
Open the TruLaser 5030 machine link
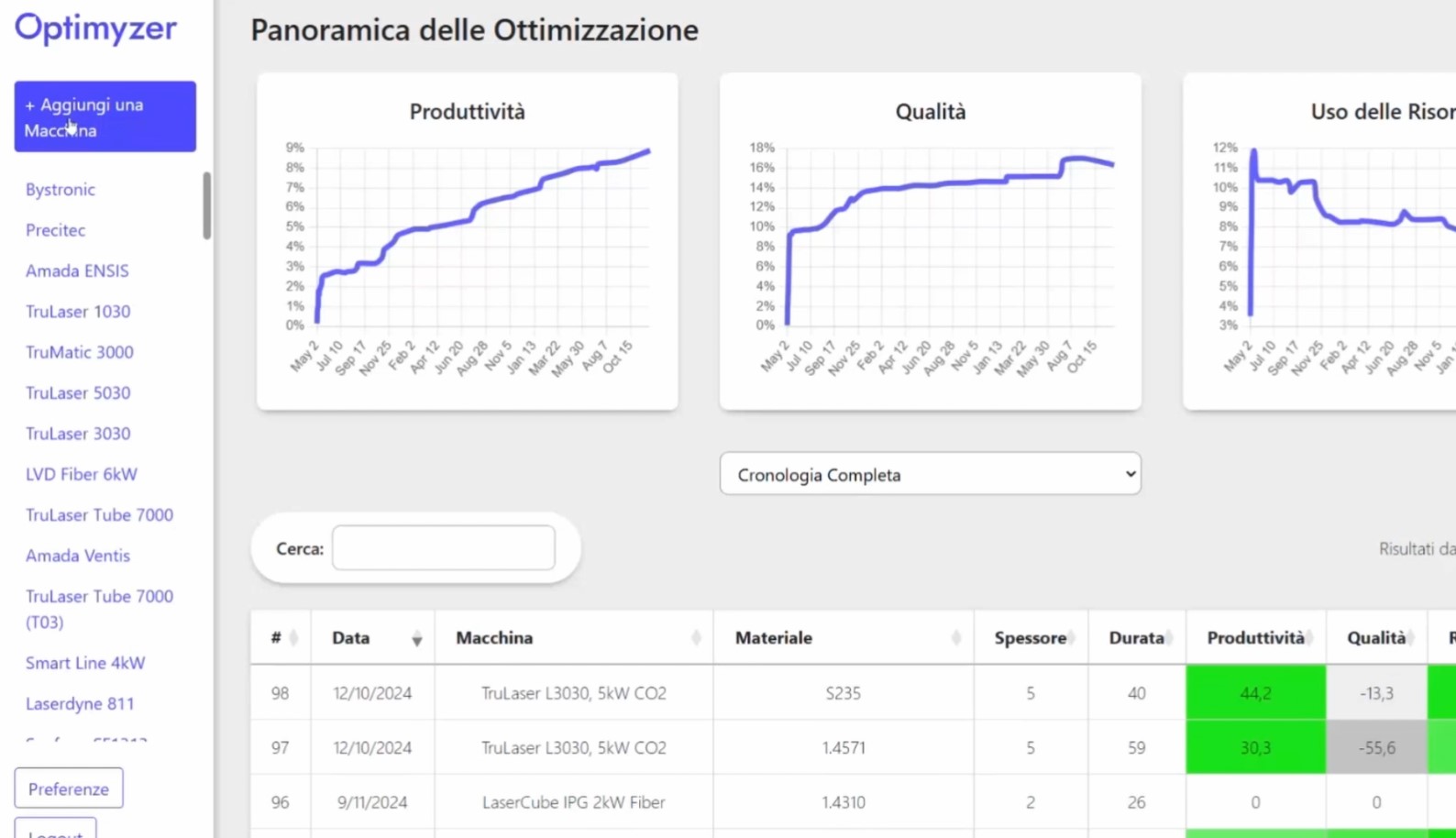[x=78, y=393]
